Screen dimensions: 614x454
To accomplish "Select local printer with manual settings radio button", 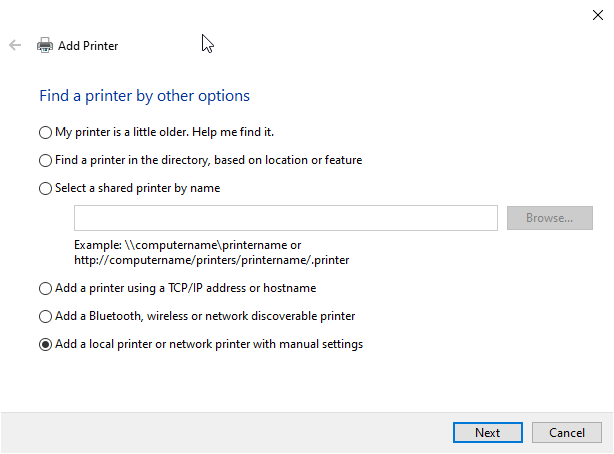I will pyautogui.click(x=45, y=344).
